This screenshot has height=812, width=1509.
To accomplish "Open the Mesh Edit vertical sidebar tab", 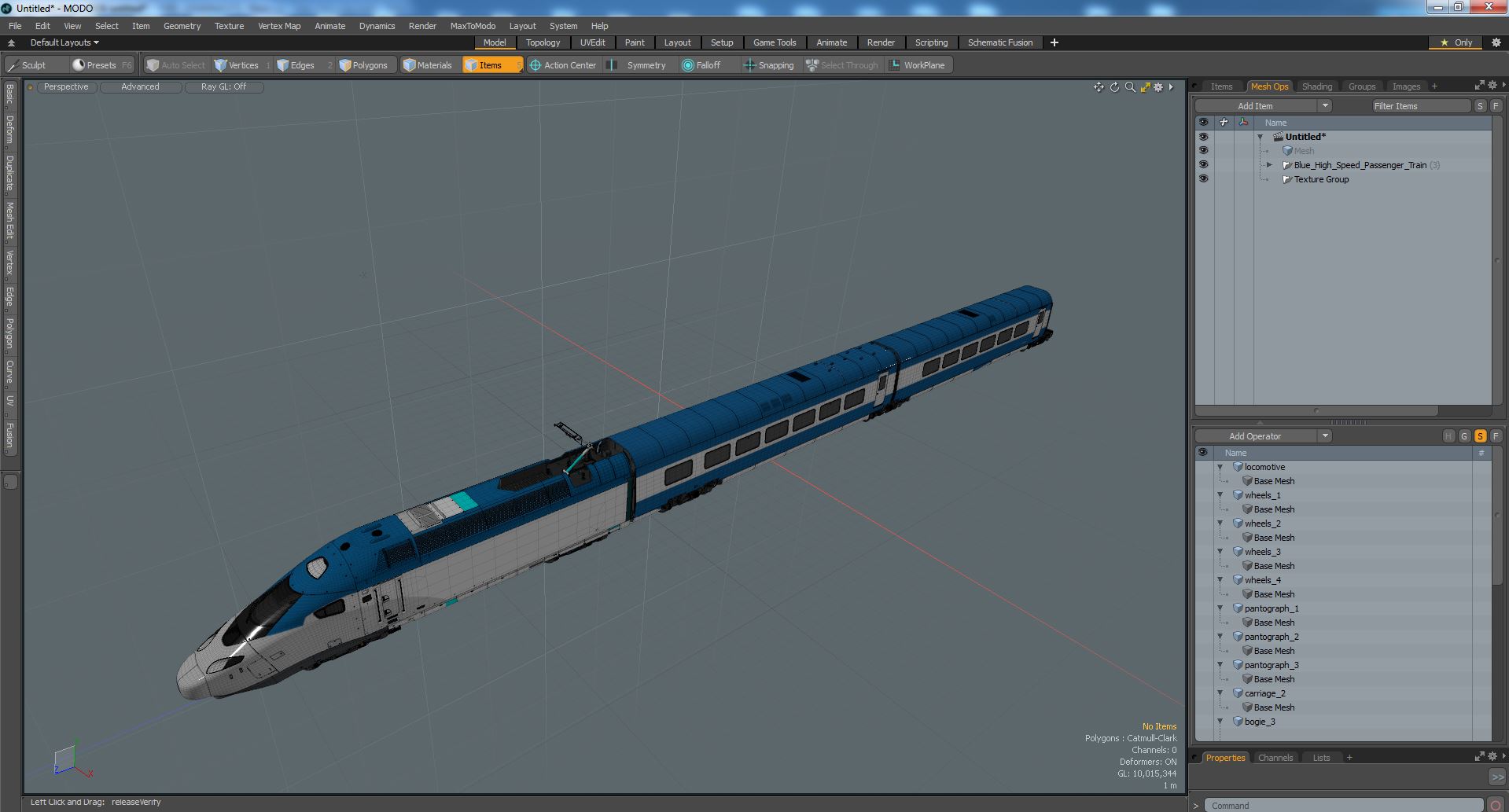I will coord(9,220).
